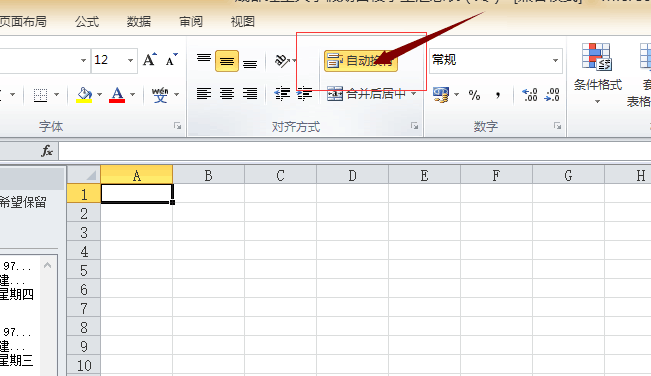
Task: Switch to the 页面布局 tab
Action: coord(23,22)
